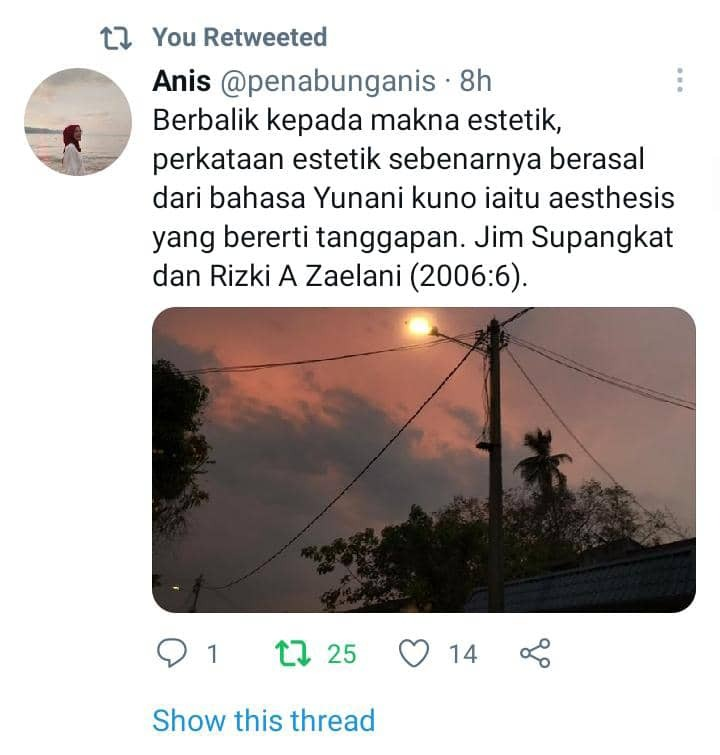Click the gray retweet icon beside You Retweeted
720x755 pixels.
[116, 39]
